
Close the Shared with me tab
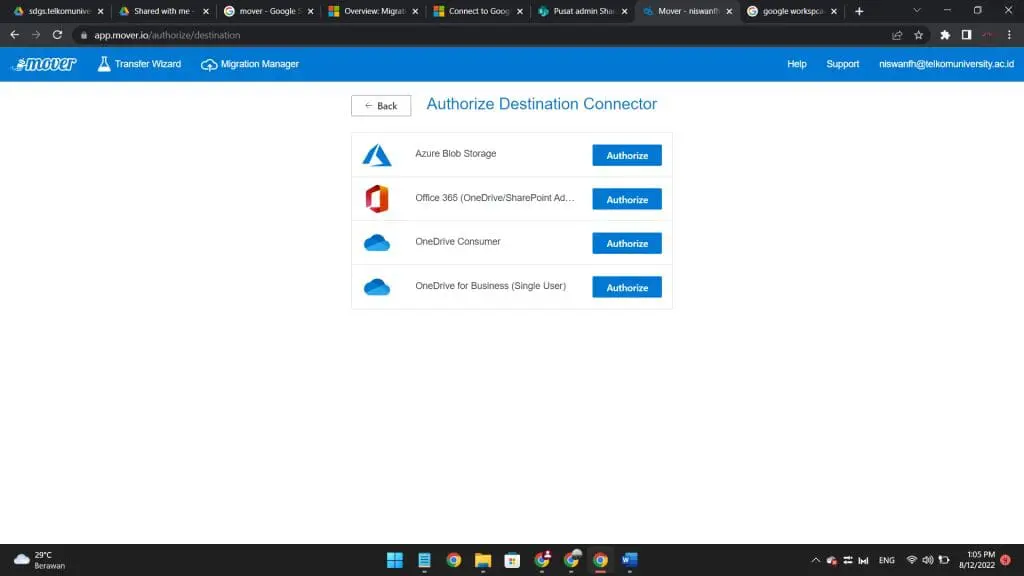(206, 11)
